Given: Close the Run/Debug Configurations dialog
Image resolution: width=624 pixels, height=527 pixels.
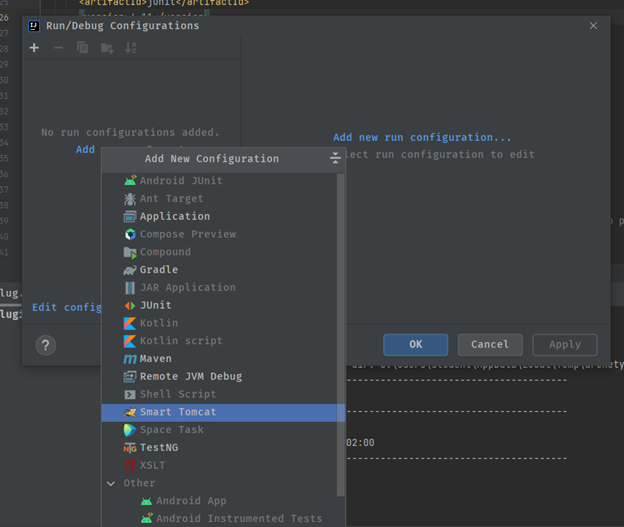Looking at the screenshot, I should point(593,25).
